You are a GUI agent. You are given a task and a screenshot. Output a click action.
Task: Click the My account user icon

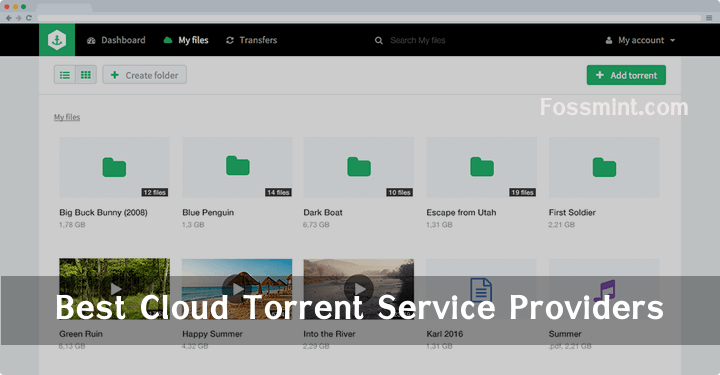609,40
